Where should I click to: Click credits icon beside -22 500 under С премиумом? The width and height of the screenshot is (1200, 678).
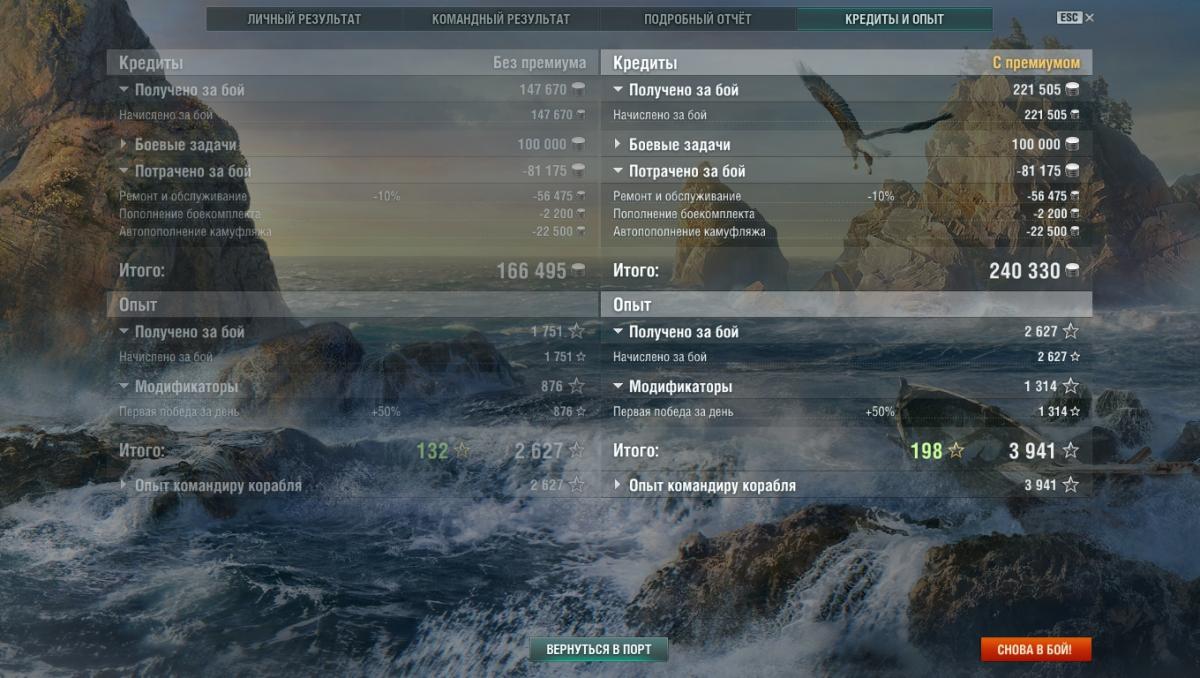1075,232
